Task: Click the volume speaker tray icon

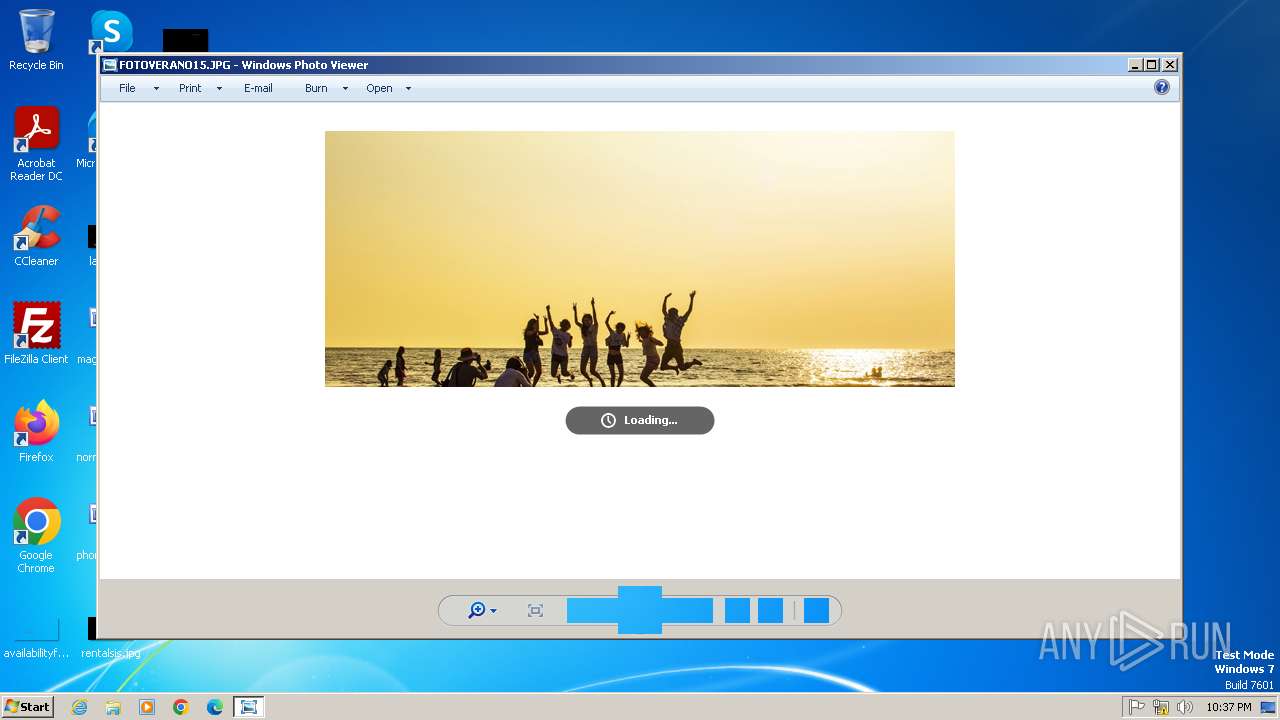Action: 1185,707
